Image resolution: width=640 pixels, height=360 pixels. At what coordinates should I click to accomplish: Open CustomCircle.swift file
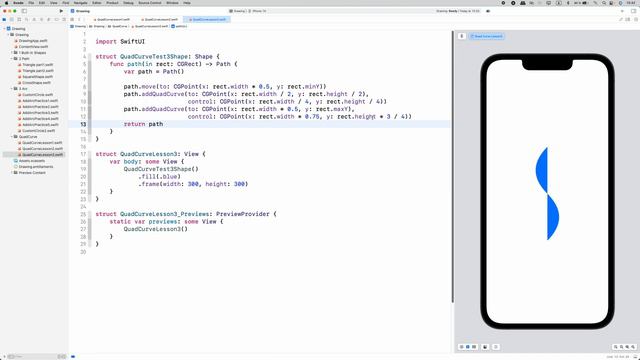[x=37, y=95]
